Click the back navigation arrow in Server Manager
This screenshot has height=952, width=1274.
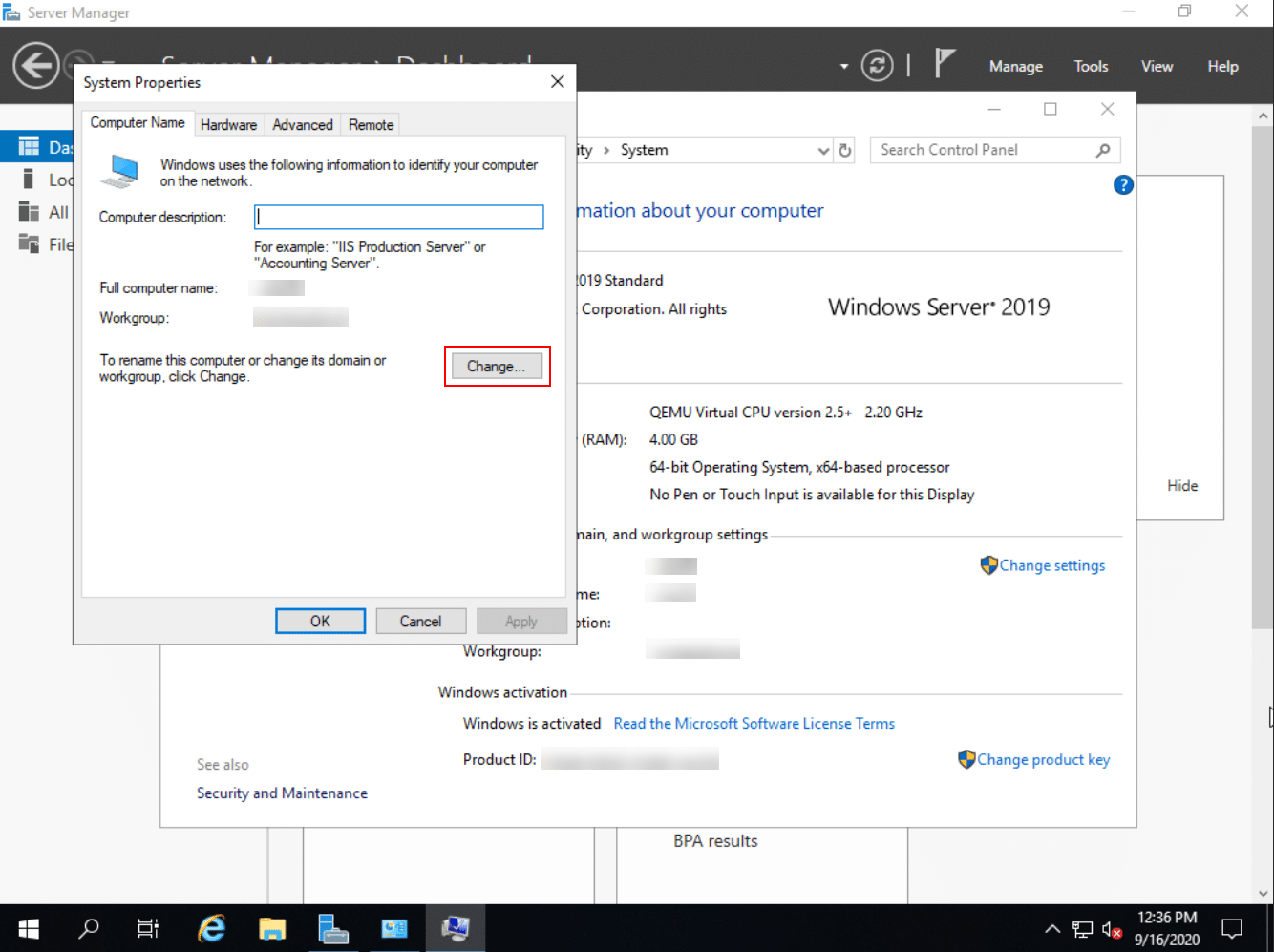pyautogui.click(x=35, y=66)
